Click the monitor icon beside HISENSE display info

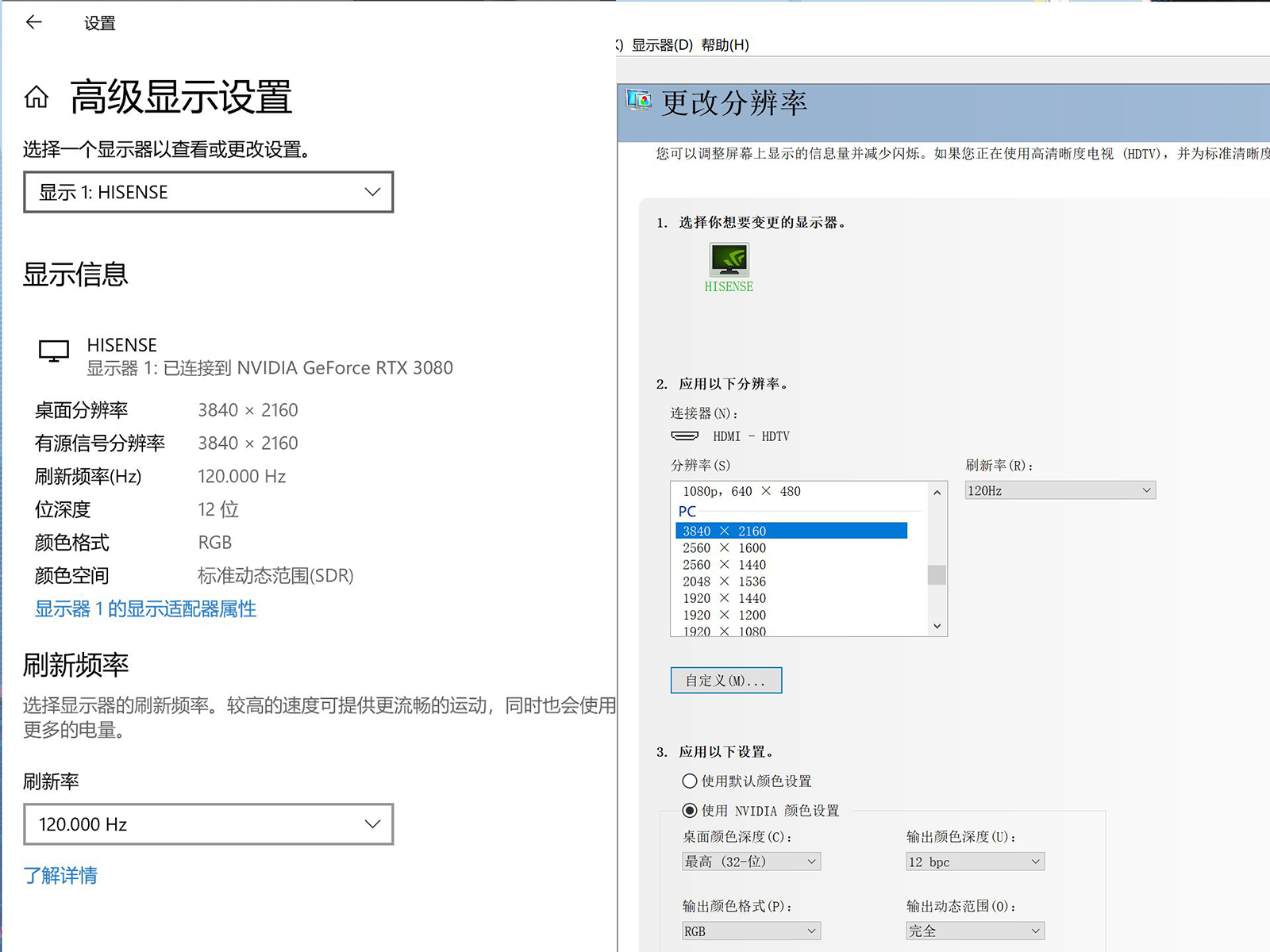[x=53, y=352]
